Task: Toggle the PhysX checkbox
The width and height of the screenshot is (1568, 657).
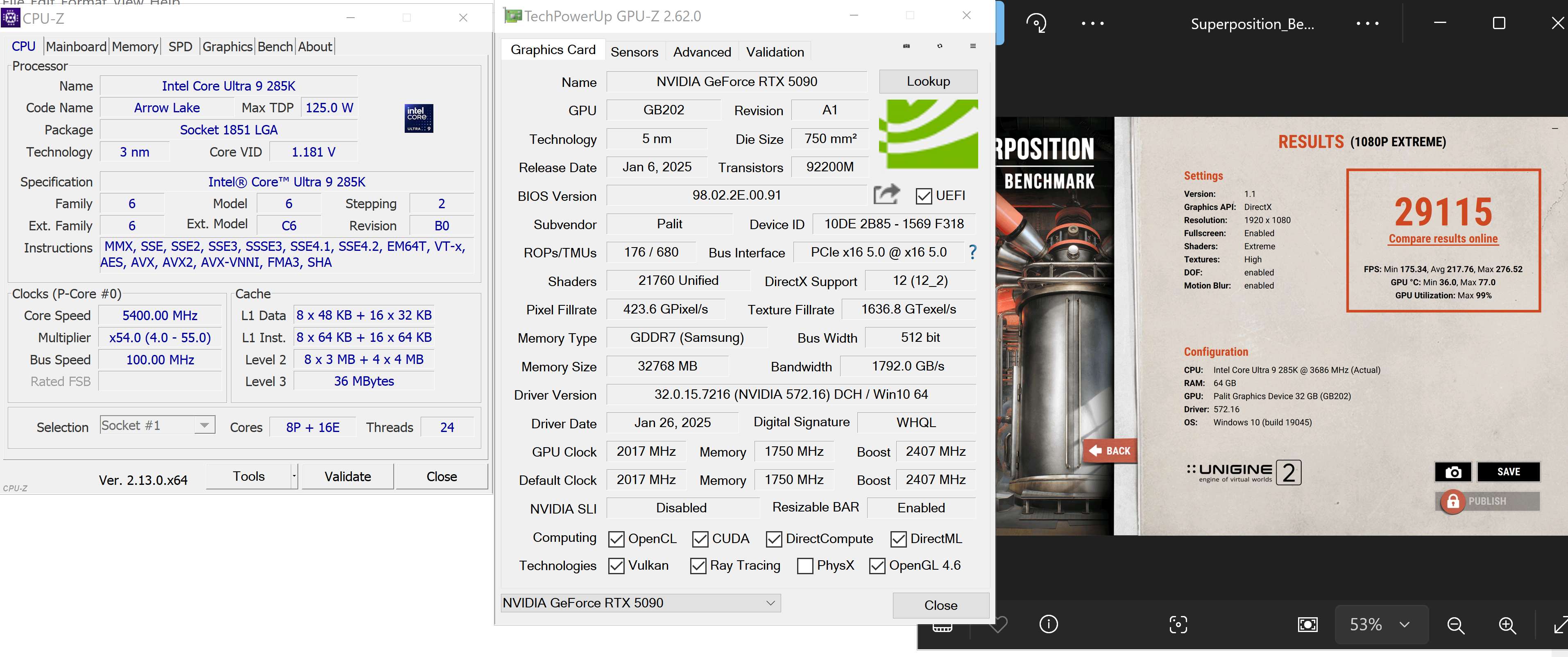Action: click(805, 566)
